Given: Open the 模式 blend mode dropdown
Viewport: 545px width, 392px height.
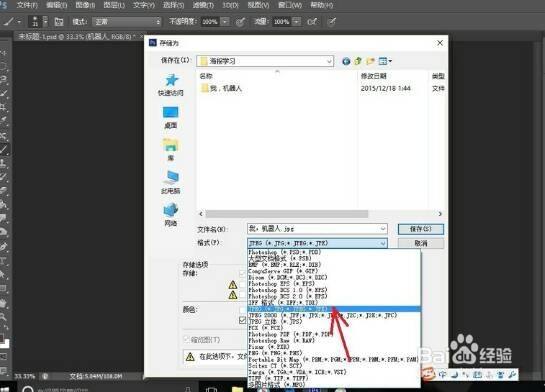Looking at the screenshot, I should coord(127,22).
